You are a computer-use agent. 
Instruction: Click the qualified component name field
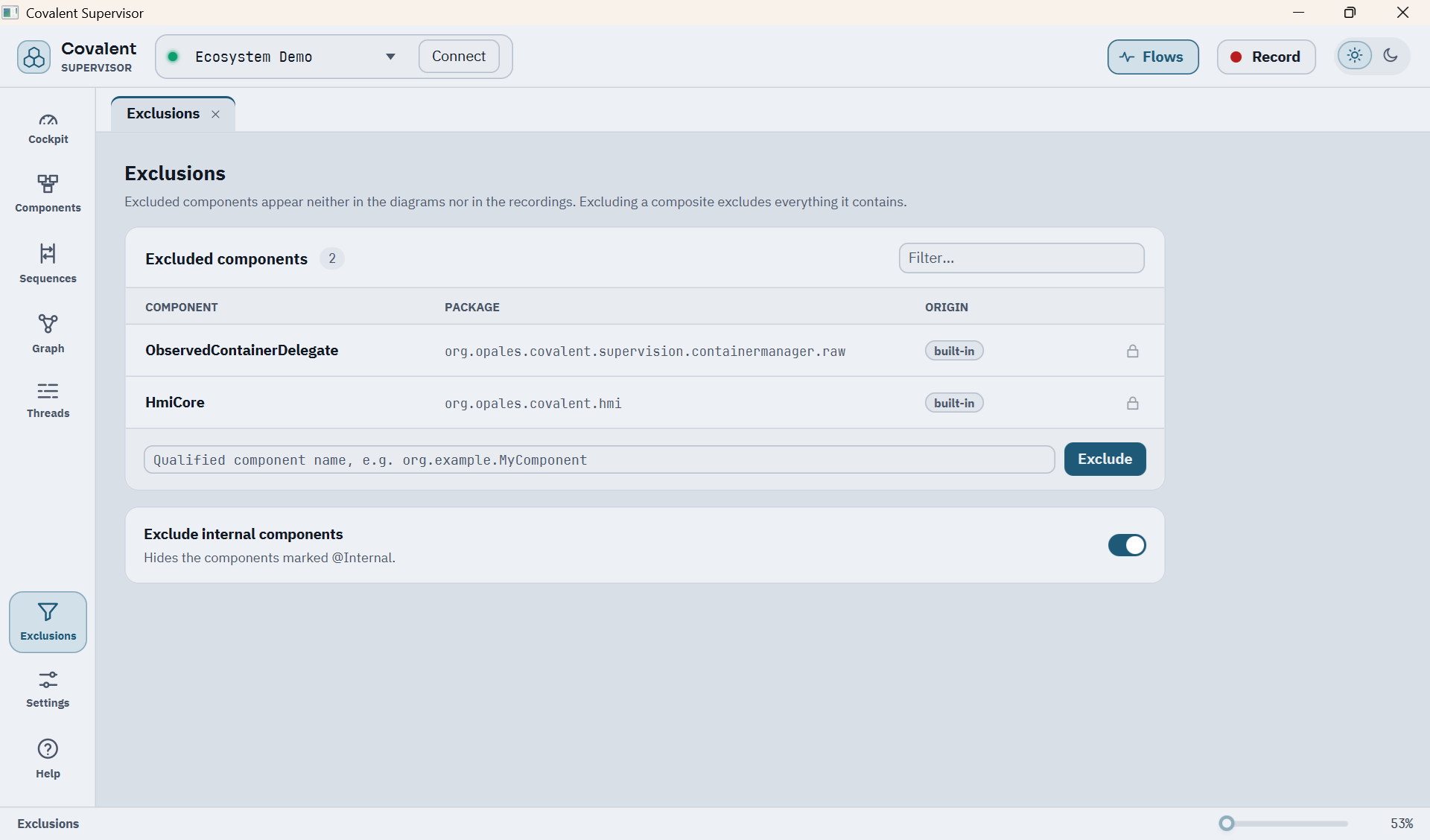[x=599, y=459]
